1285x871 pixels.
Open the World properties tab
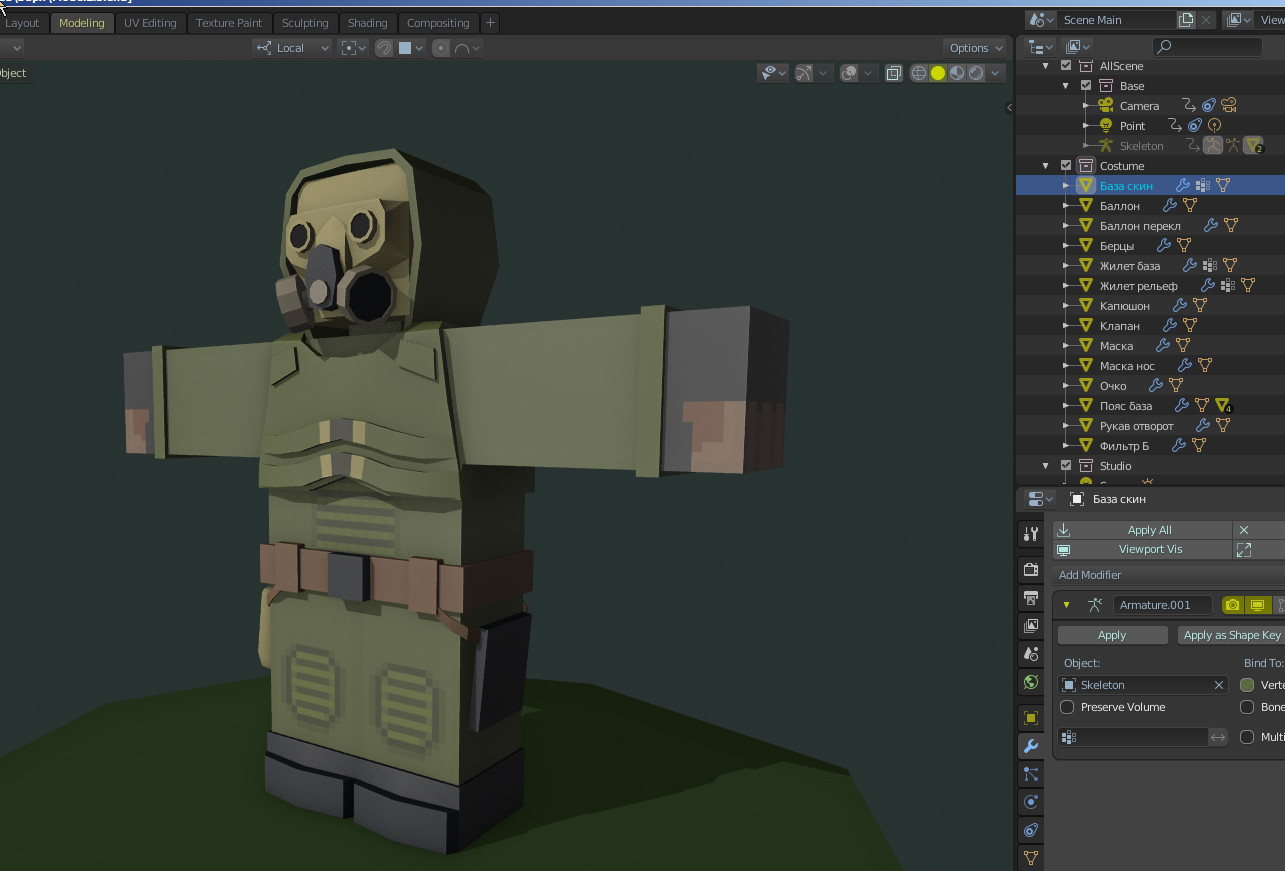(1031, 682)
